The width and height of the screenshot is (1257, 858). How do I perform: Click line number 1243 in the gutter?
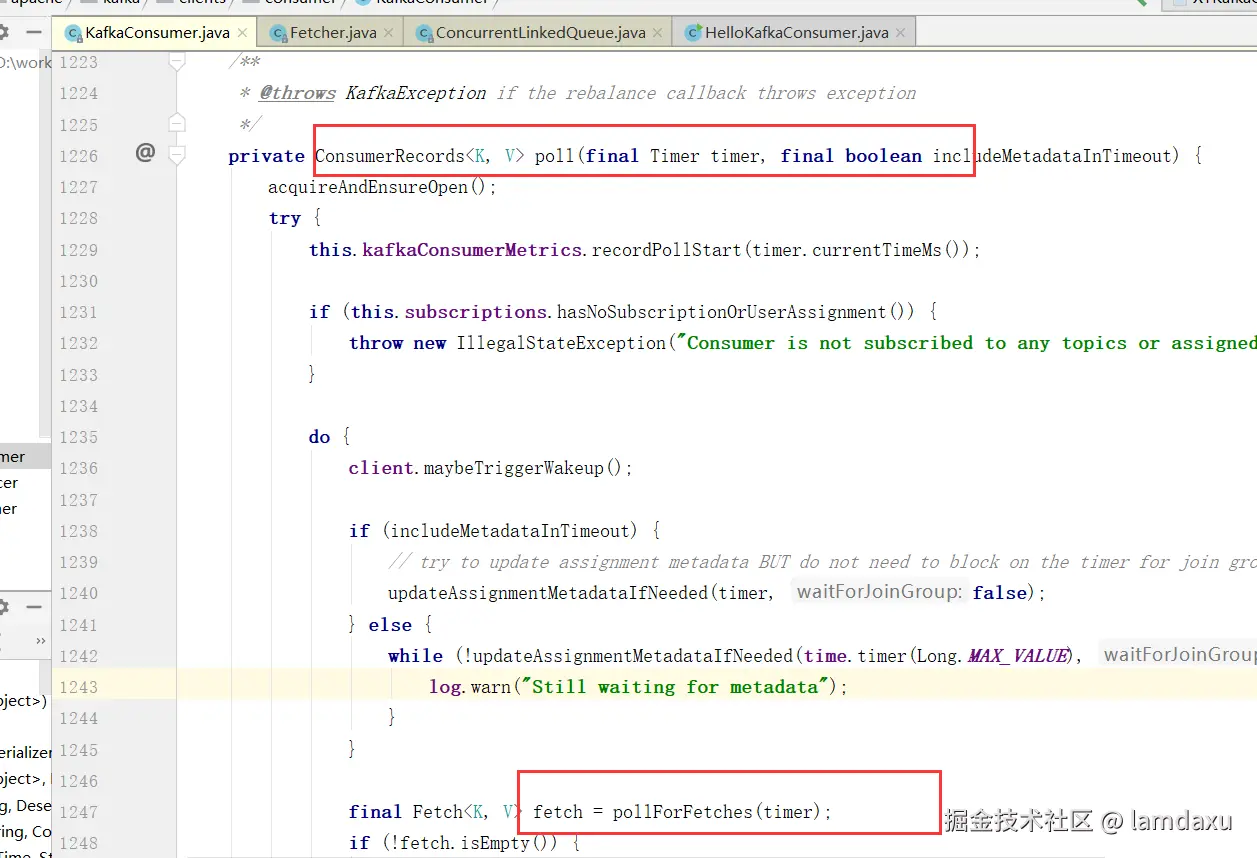78,687
